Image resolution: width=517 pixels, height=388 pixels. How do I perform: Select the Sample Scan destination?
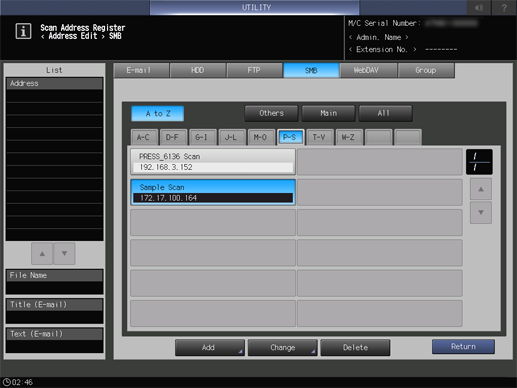coord(213,192)
